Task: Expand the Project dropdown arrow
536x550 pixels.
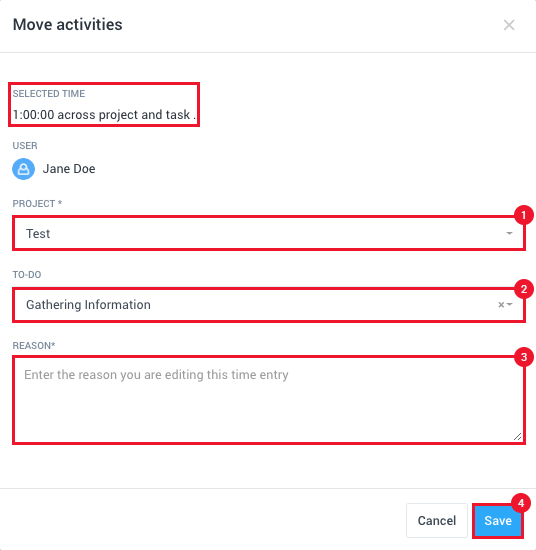Action: tap(509, 233)
